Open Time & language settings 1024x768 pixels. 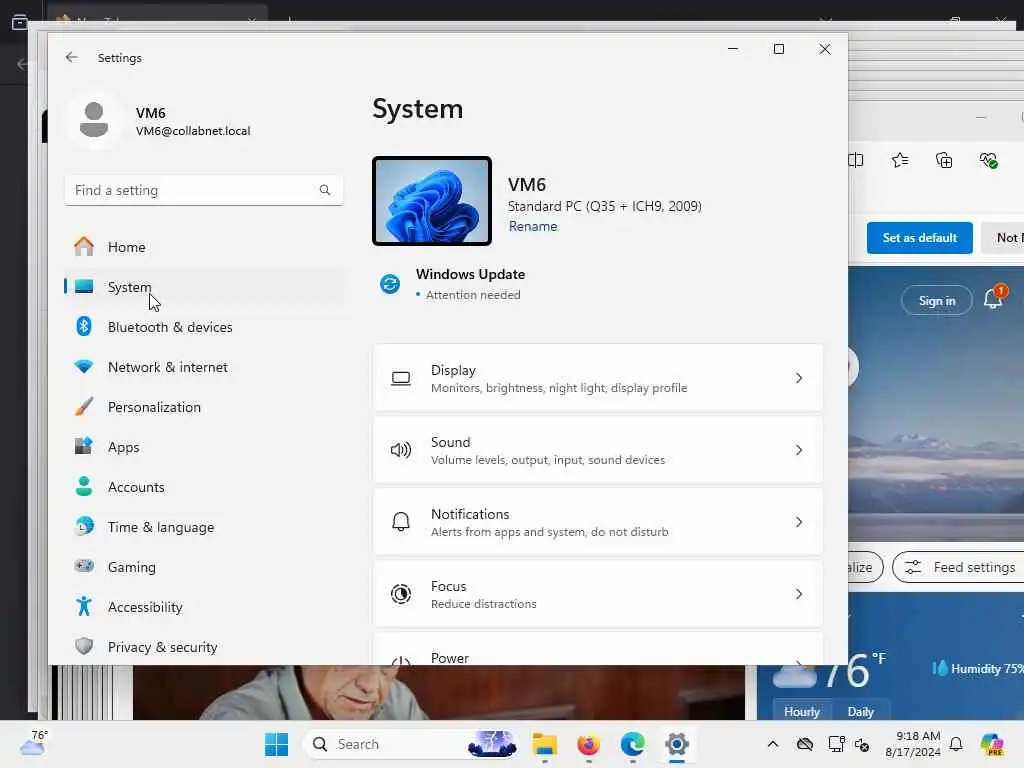point(204,527)
